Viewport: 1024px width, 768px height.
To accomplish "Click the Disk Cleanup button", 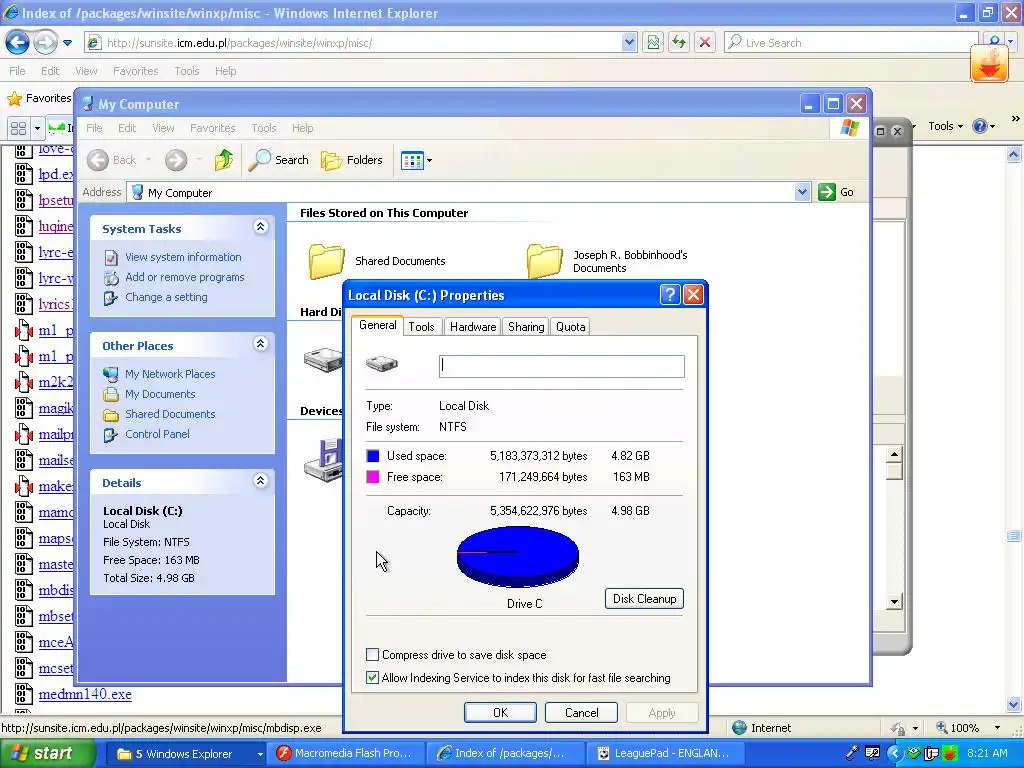I will (644, 599).
